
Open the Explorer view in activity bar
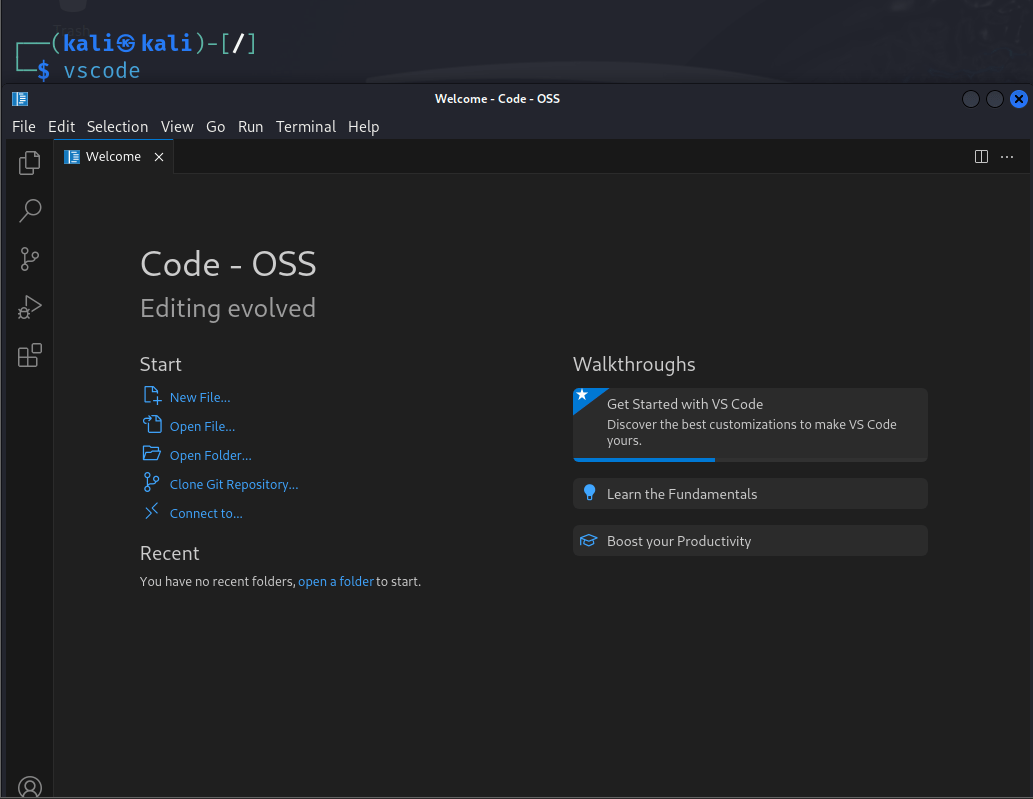pyautogui.click(x=30, y=163)
